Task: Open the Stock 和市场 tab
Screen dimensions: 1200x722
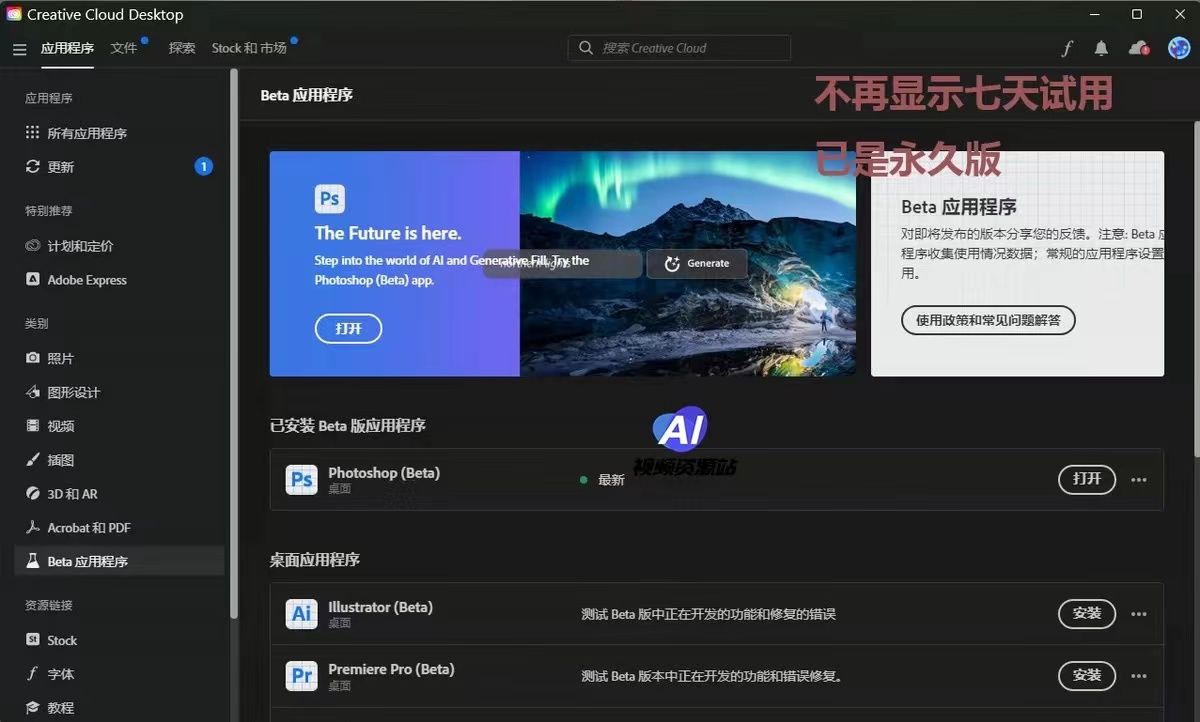Action: 249,48
